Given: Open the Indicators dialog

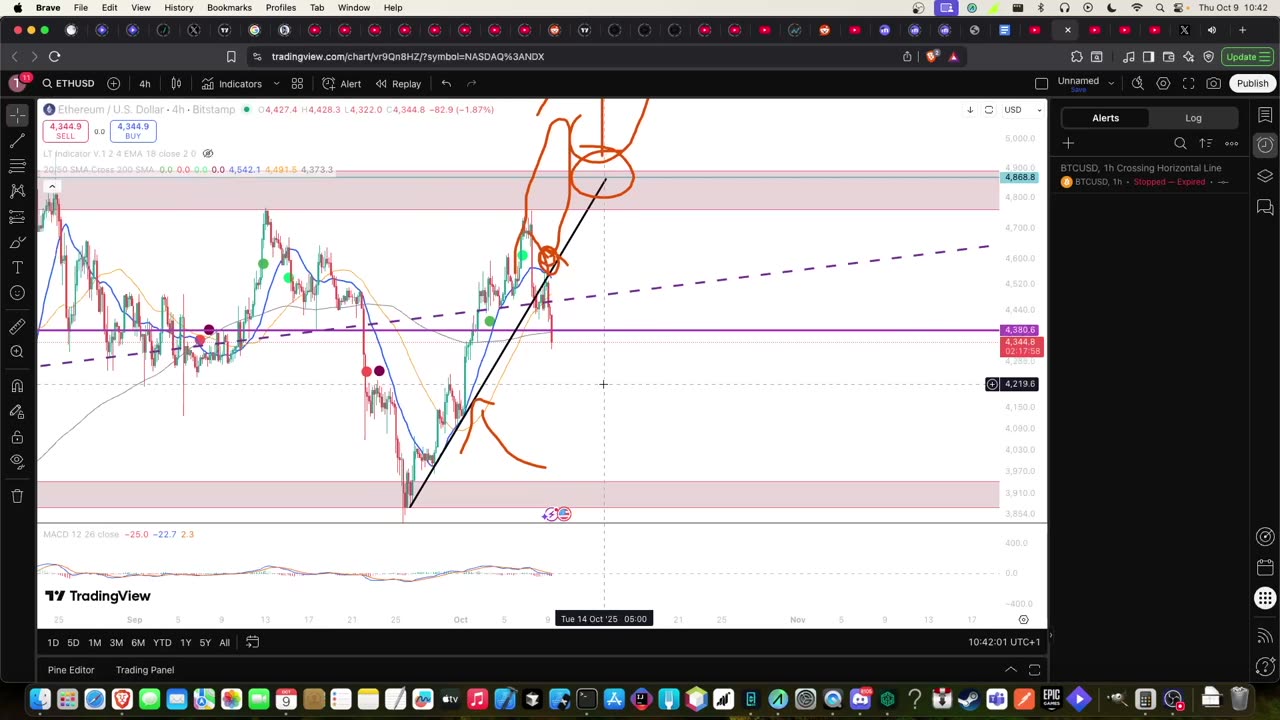Looking at the screenshot, I should pyautogui.click(x=231, y=84).
